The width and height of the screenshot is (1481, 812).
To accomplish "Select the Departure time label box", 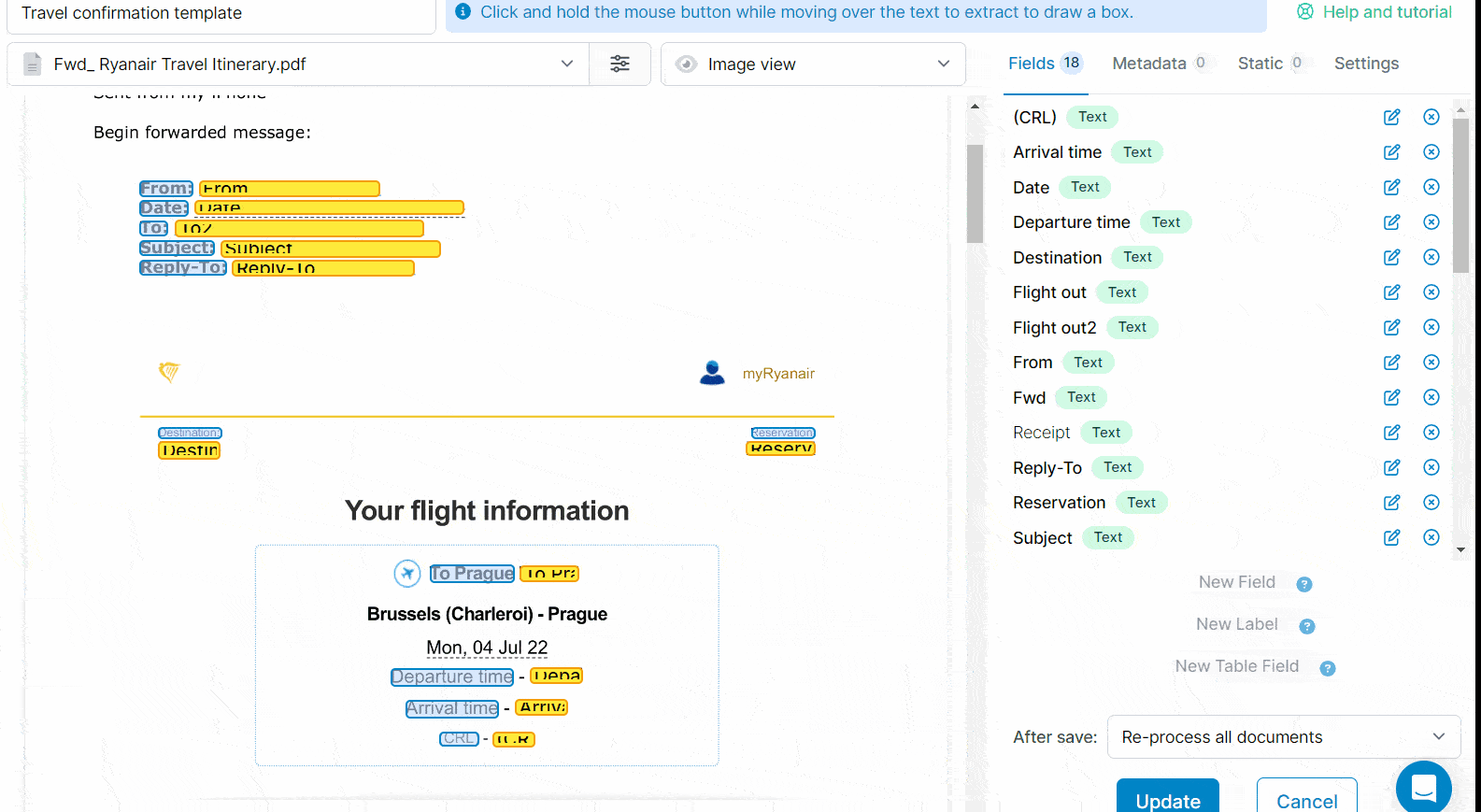I will coord(452,677).
